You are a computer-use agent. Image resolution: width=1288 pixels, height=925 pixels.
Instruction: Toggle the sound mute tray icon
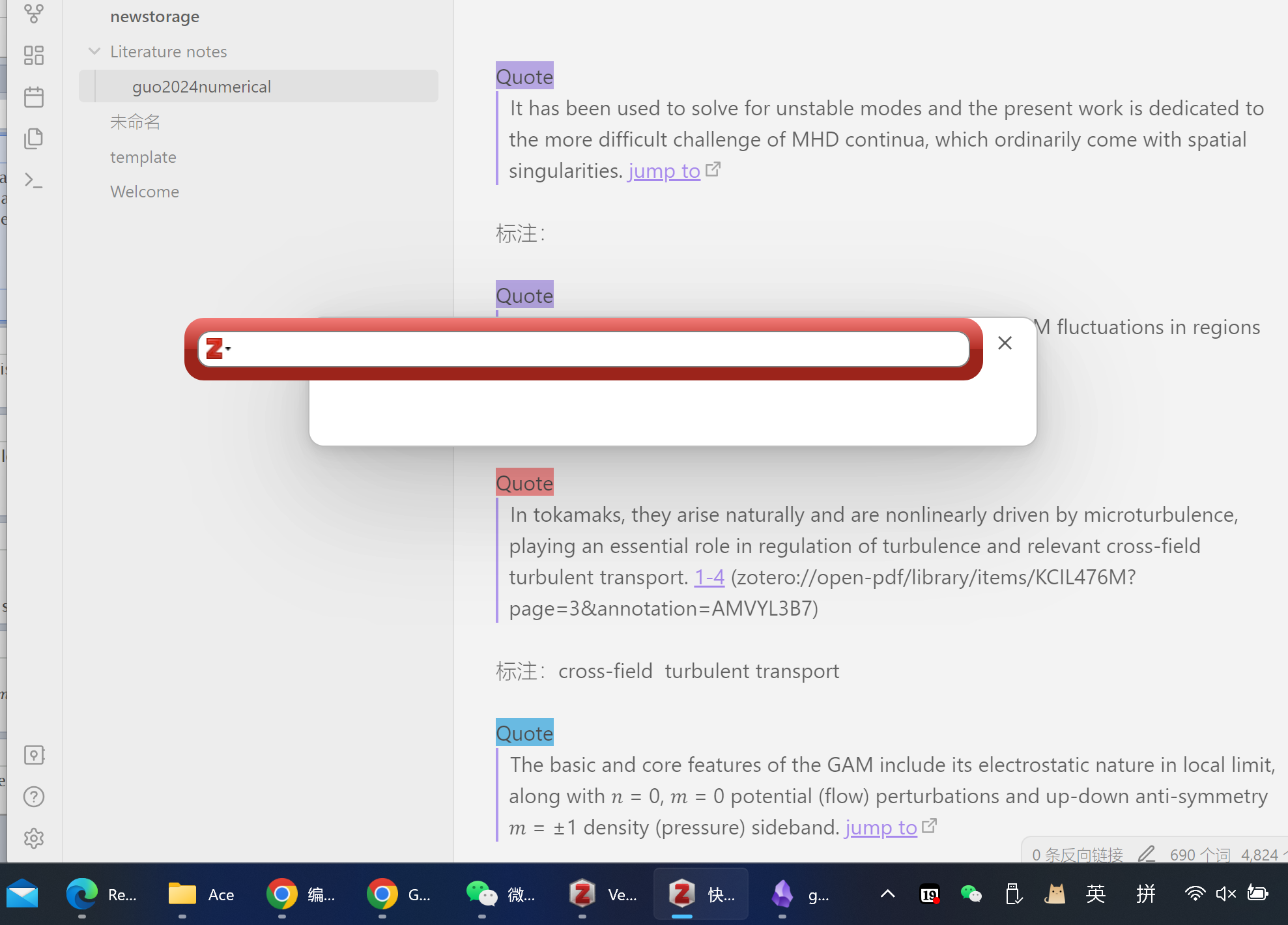[1225, 894]
